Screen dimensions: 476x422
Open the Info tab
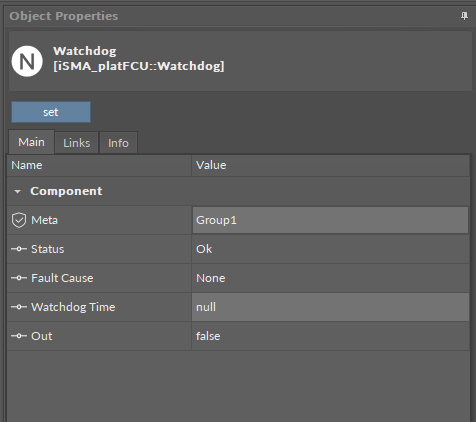[x=118, y=143]
